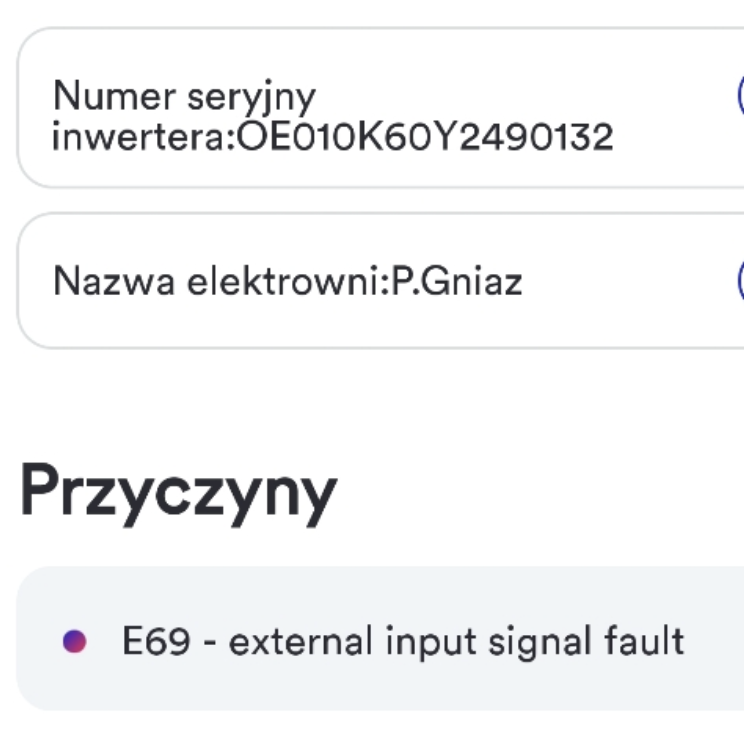Click empty space right of the serial number

click(674, 137)
